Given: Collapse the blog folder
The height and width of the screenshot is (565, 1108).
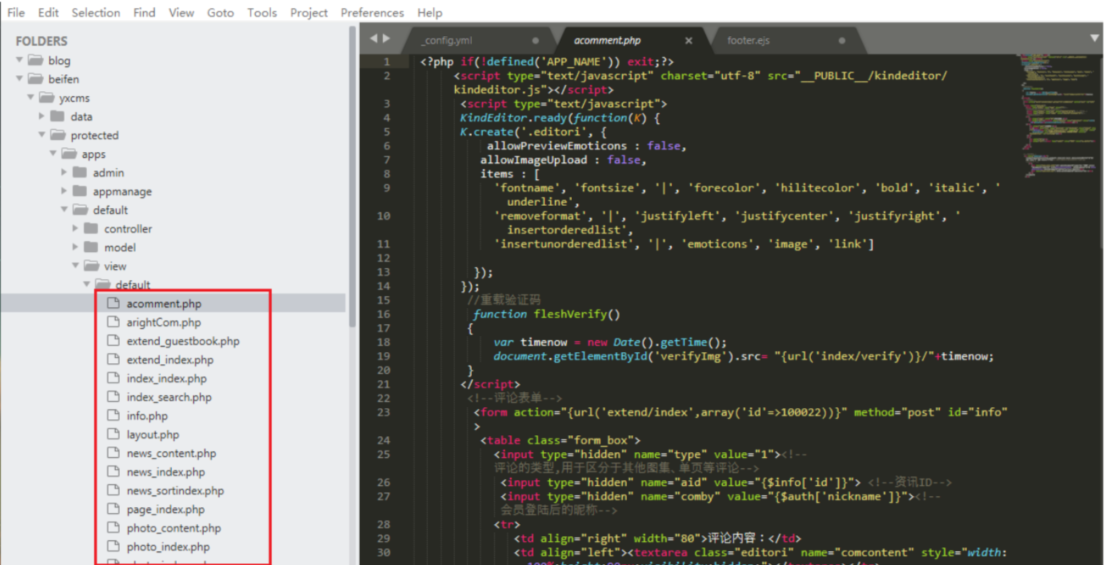Looking at the screenshot, I should (x=19, y=60).
